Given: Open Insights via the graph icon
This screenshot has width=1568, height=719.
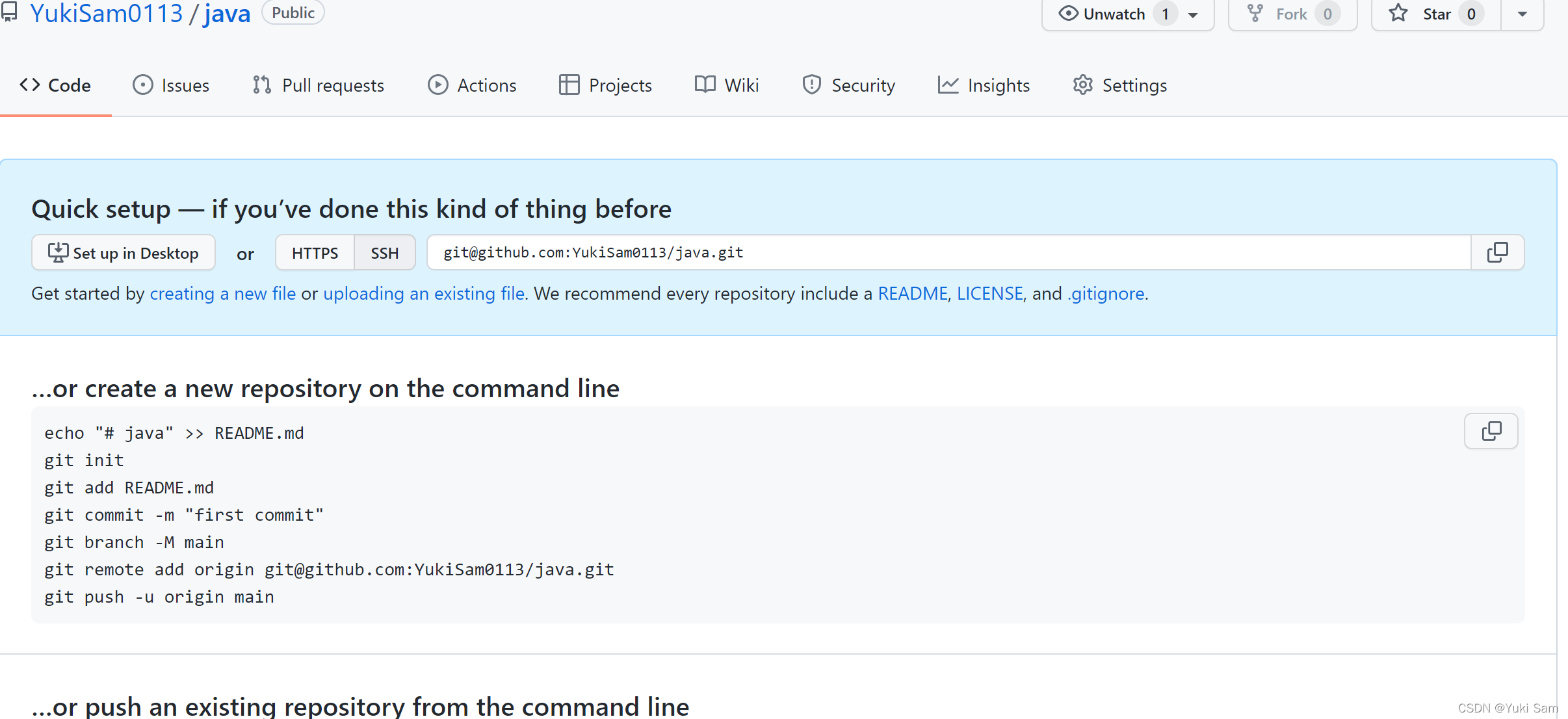Looking at the screenshot, I should (948, 85).
